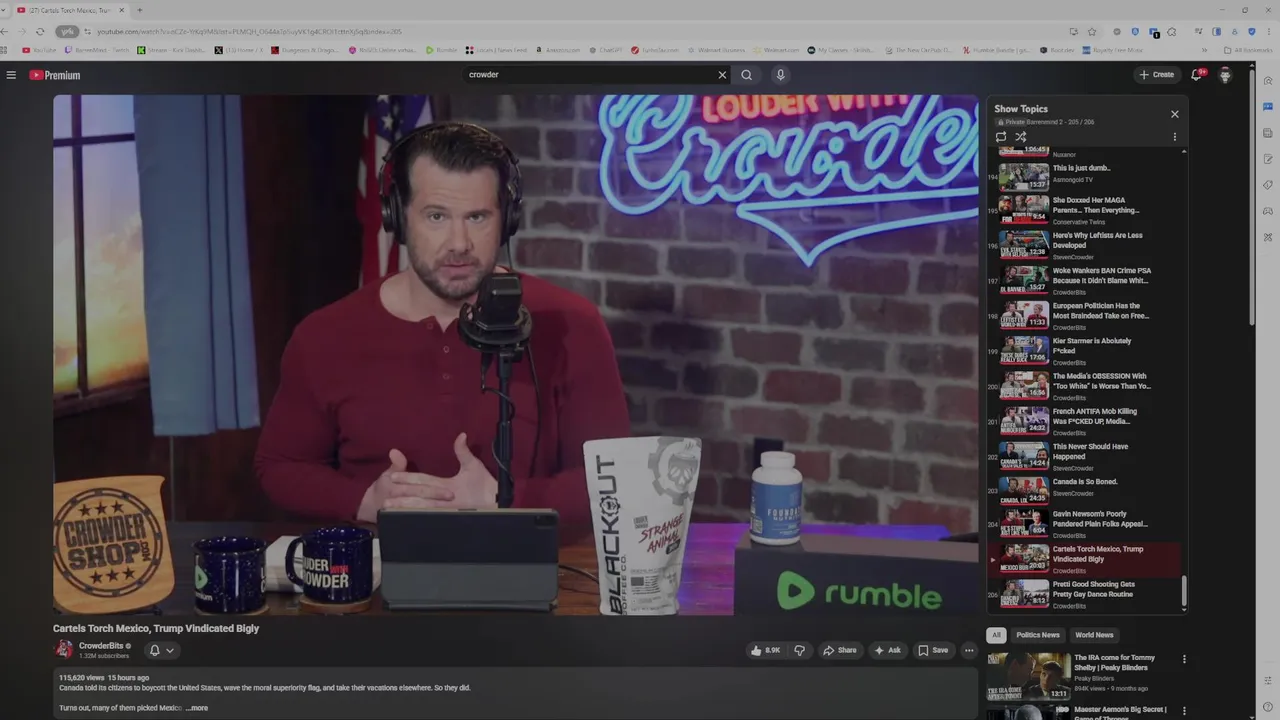Open the All Bookmarks folder
1280x720 pixels.
click(1248, 50)
